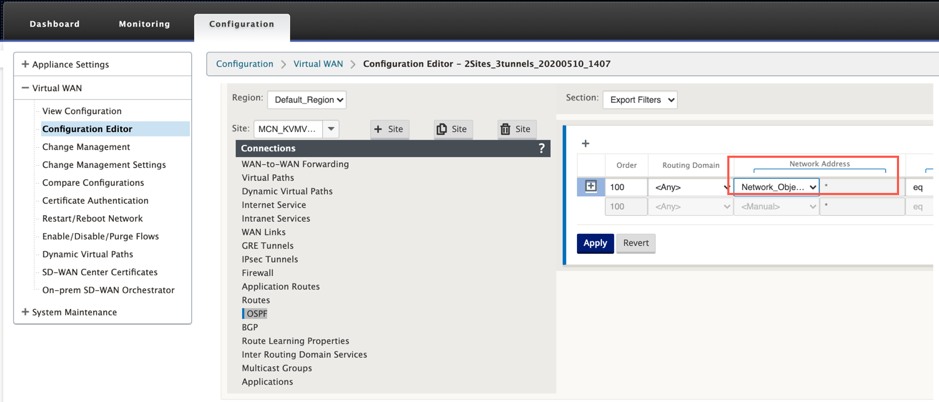Select Internet Service connection

274,205
